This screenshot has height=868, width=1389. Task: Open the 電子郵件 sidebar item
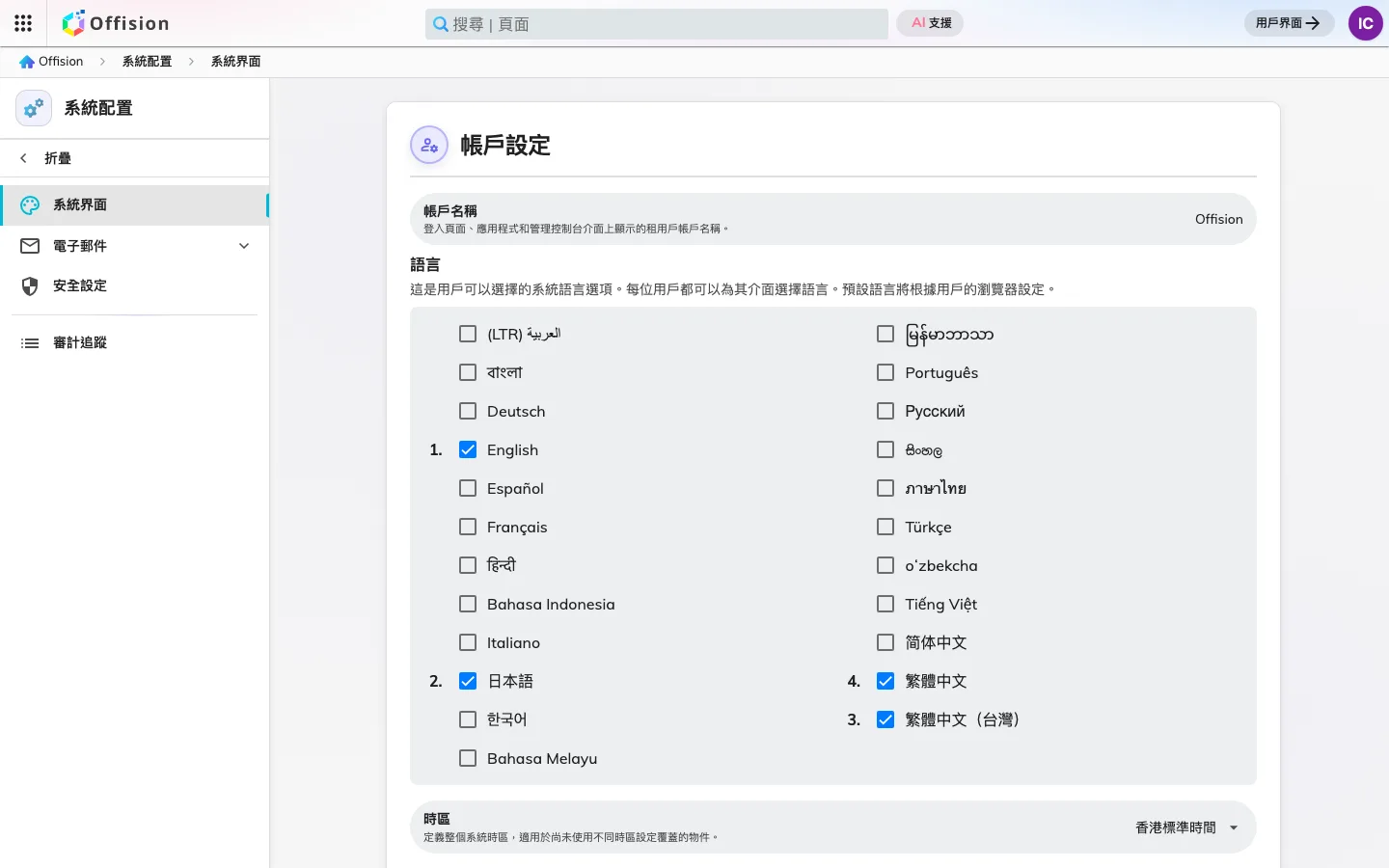coord(134,246)
